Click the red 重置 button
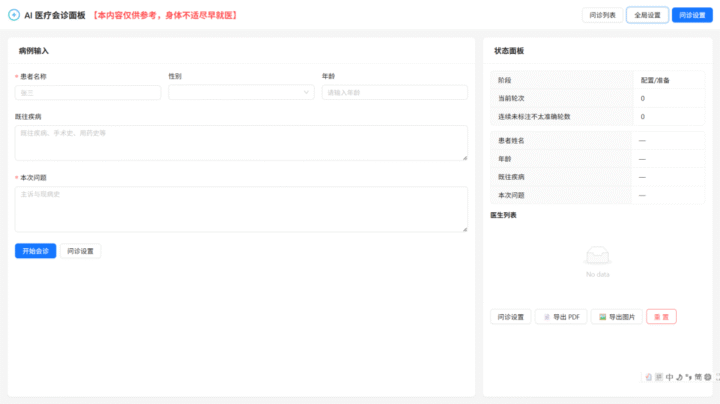This screenshot has width=720, height=404. click(661, 317)
